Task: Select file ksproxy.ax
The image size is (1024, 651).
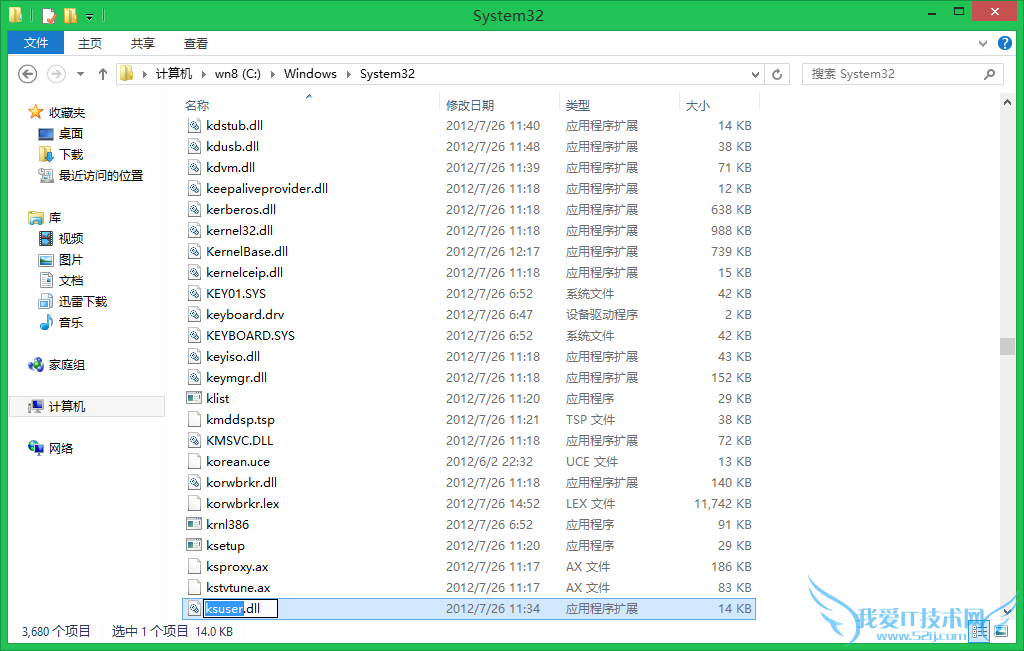Action: click(237, 567)
